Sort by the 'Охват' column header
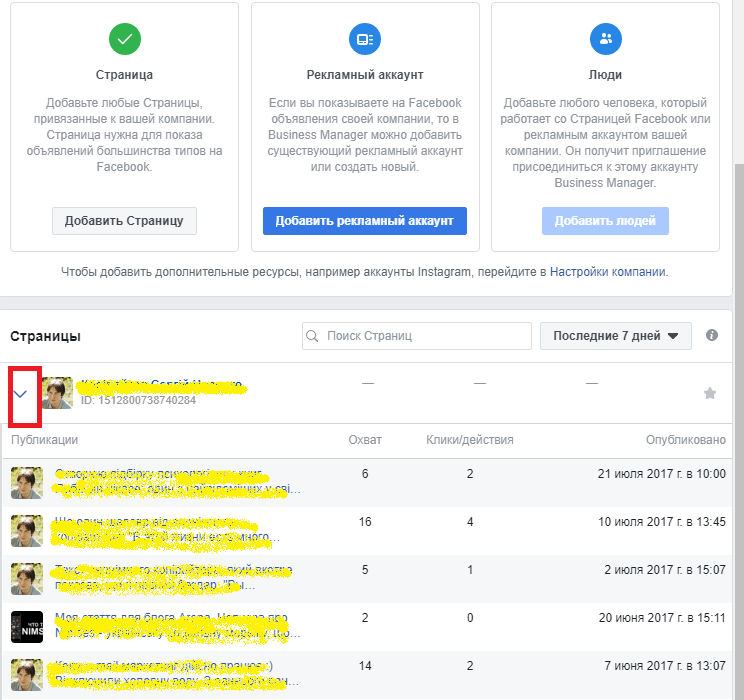Viewport: 744px width, 700px height. (364, 440)
